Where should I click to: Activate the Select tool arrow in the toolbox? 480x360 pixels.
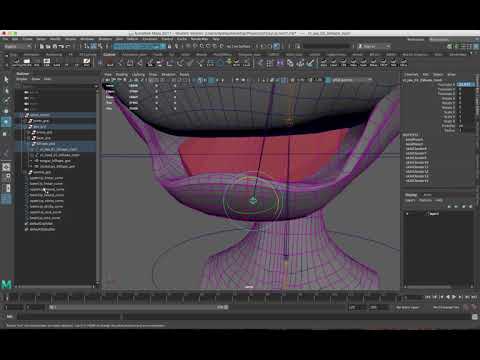point(6,80)
